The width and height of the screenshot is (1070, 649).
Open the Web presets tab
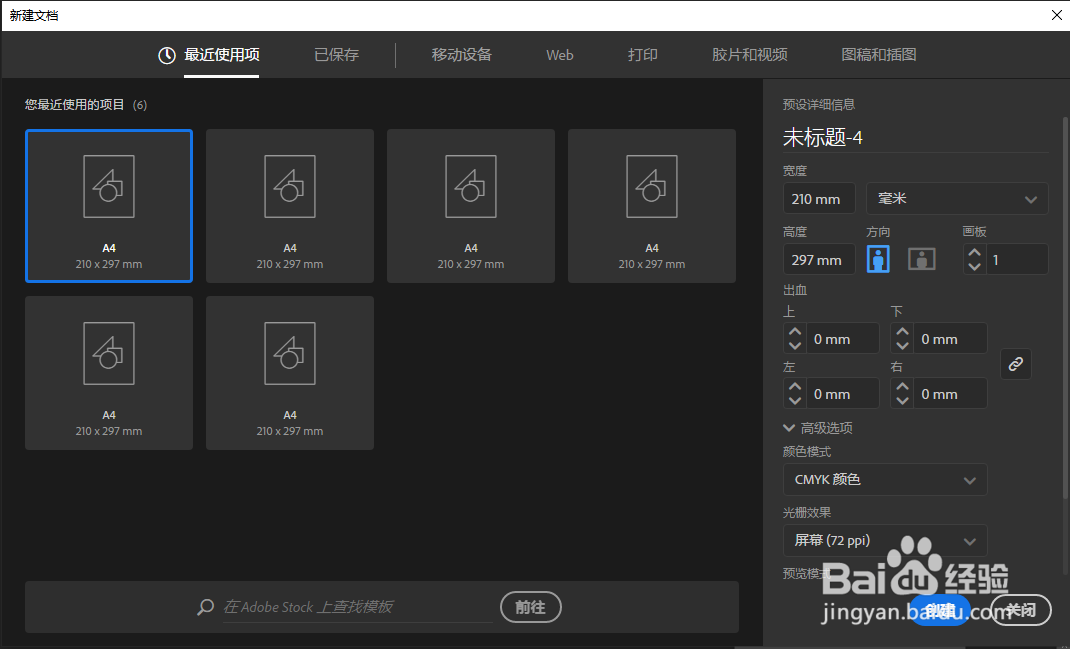coord(560,55)
